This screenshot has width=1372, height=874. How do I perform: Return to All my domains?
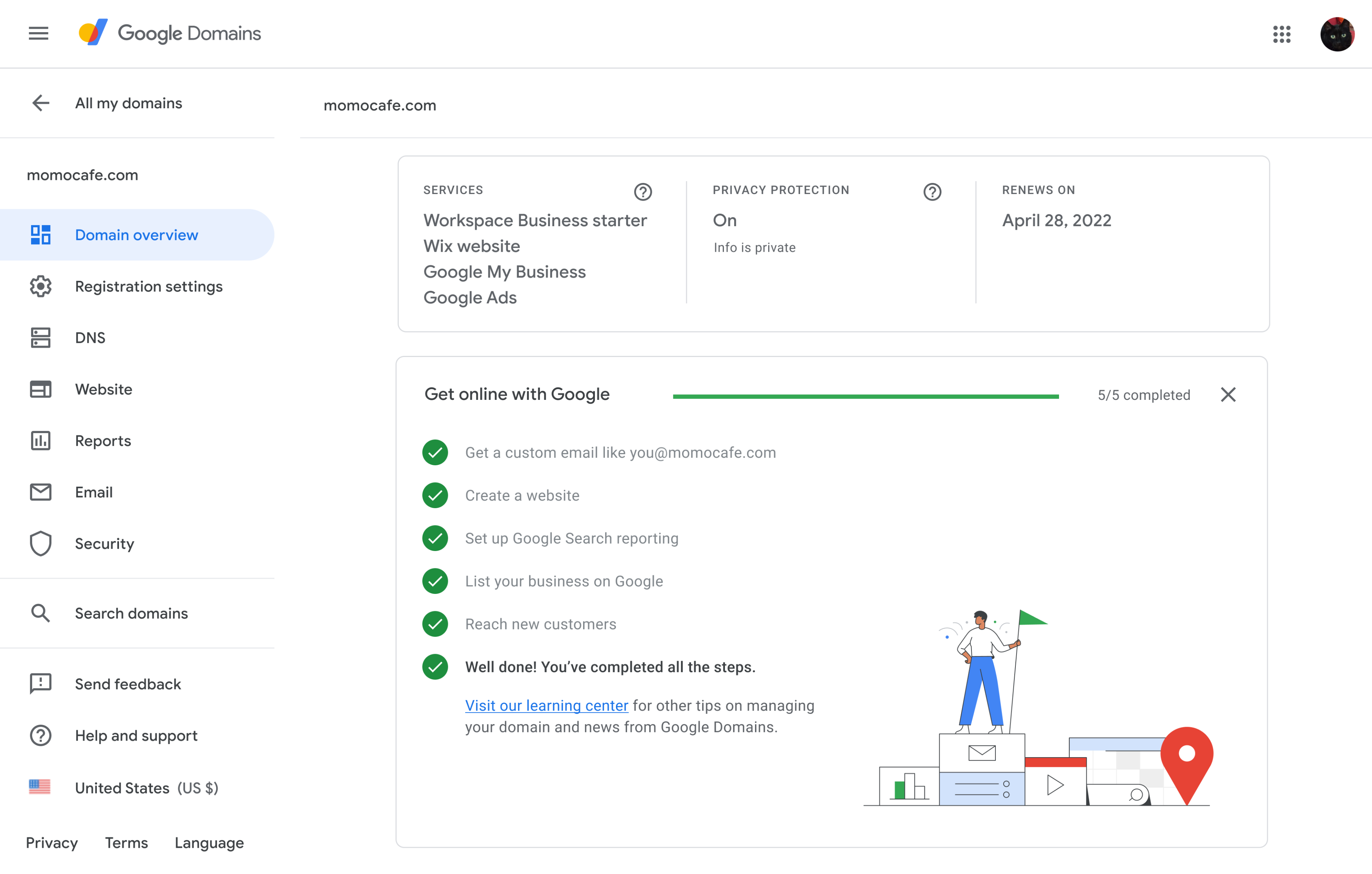(128, 103)
